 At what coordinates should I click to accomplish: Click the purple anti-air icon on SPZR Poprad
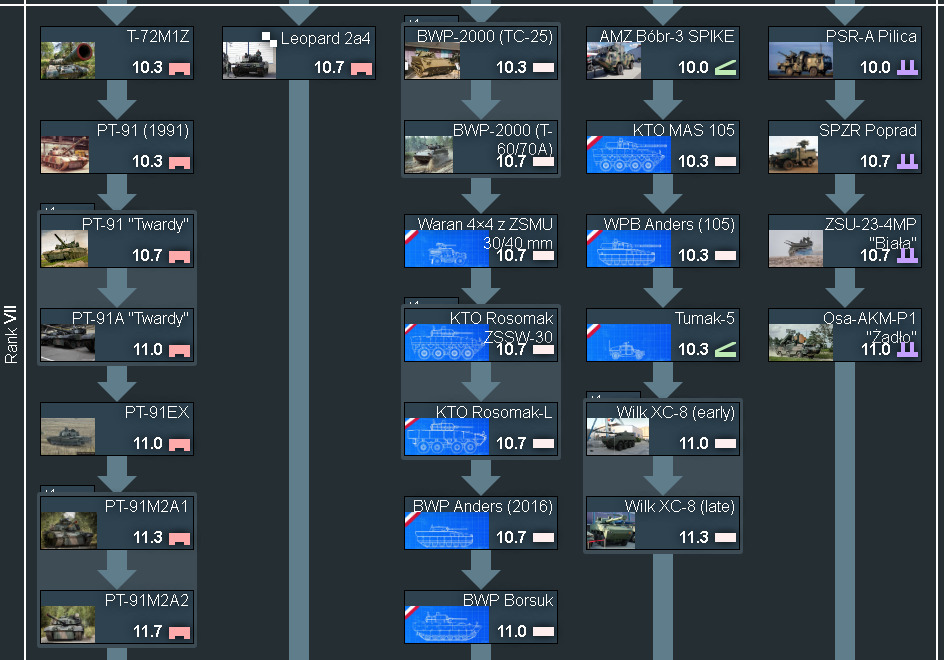coord(907,161)
